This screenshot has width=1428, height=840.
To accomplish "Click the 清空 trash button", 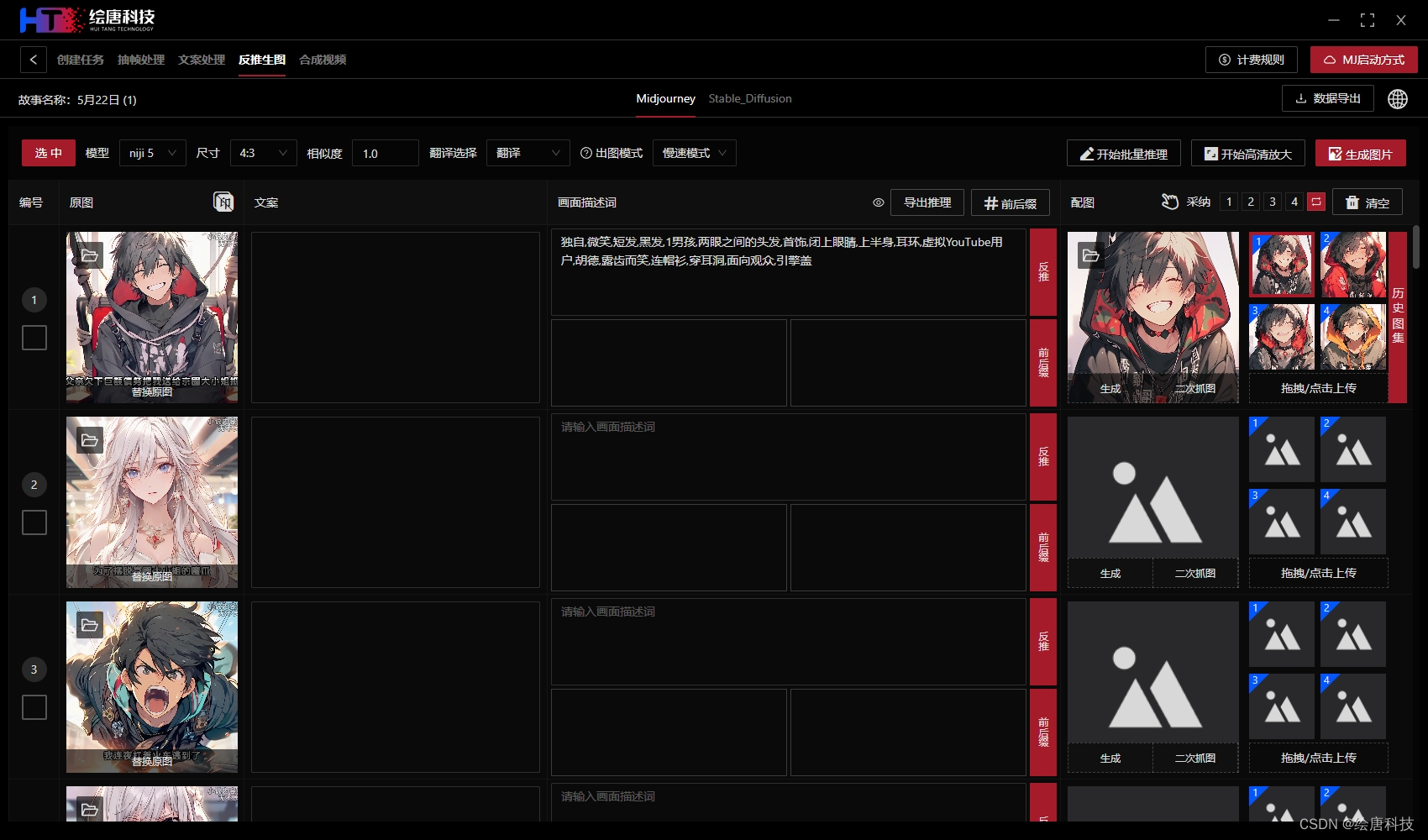I will tap(1368, 202).
